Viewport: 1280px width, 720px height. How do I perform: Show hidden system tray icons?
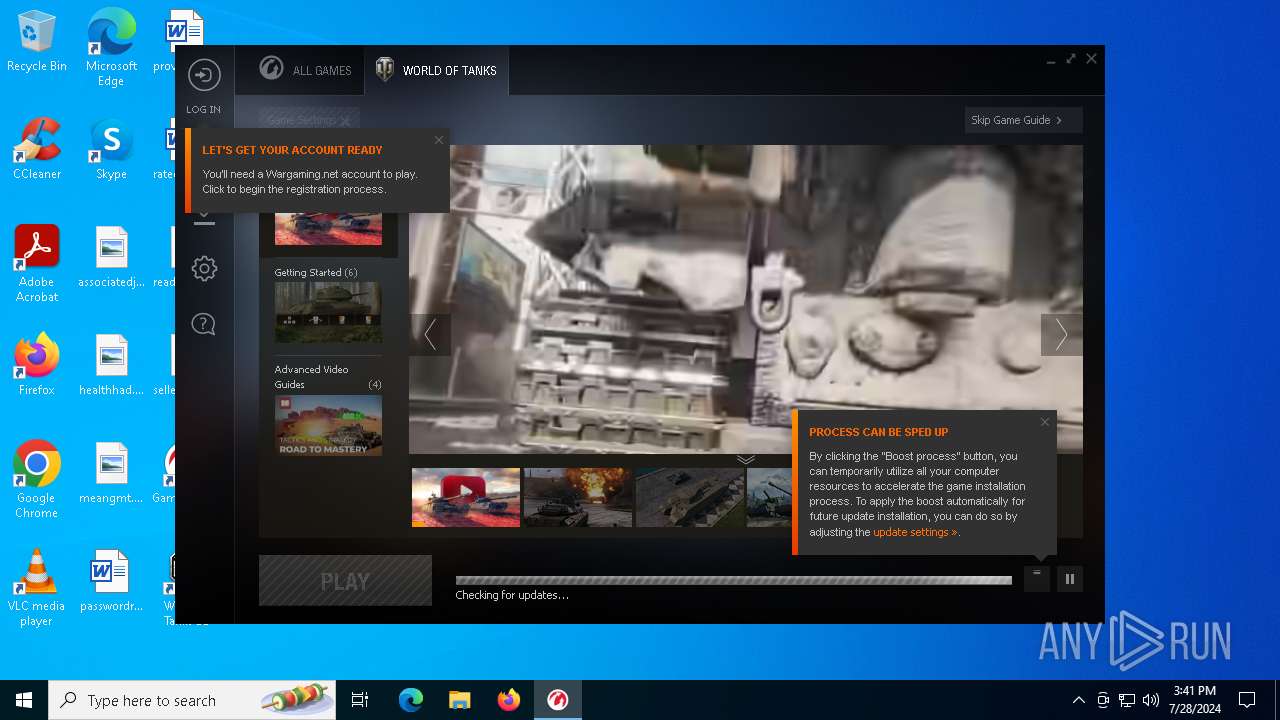(1078, 700)
